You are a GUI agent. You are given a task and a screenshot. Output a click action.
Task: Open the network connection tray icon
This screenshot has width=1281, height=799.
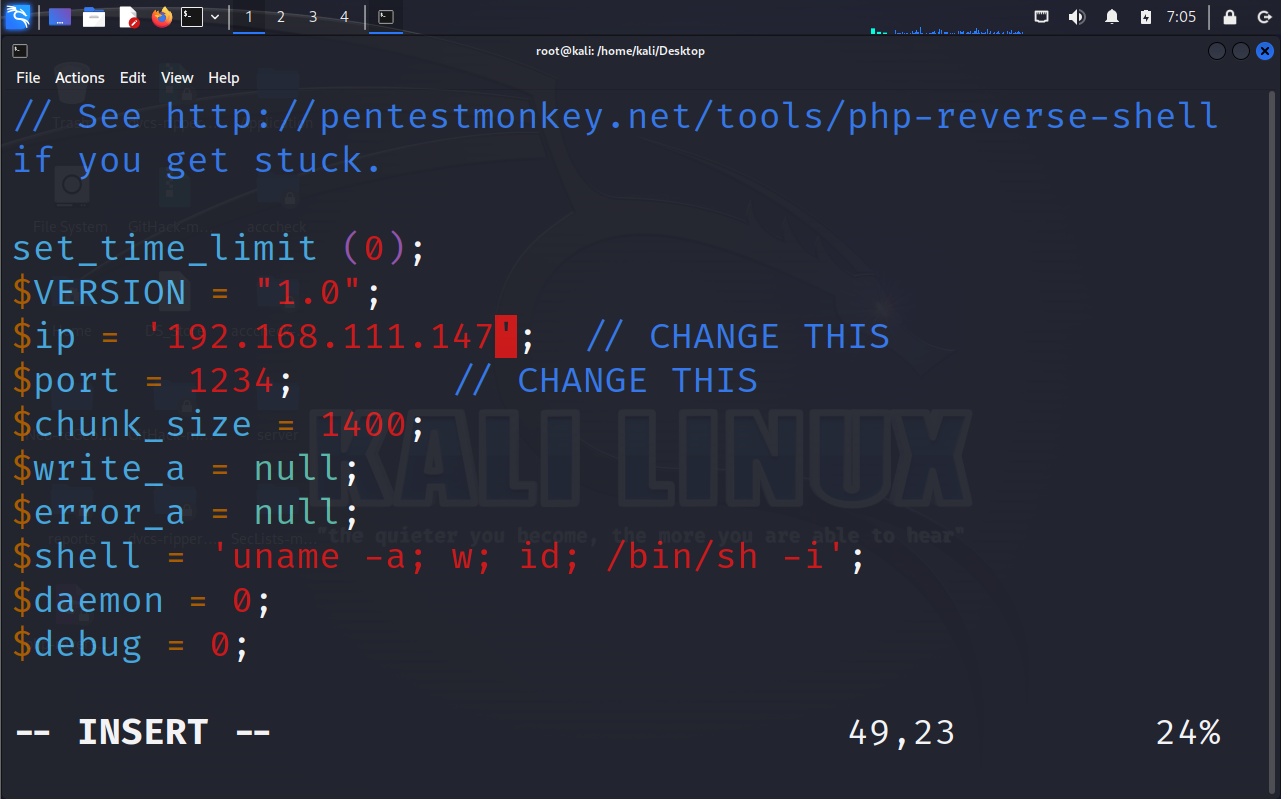1042,17
